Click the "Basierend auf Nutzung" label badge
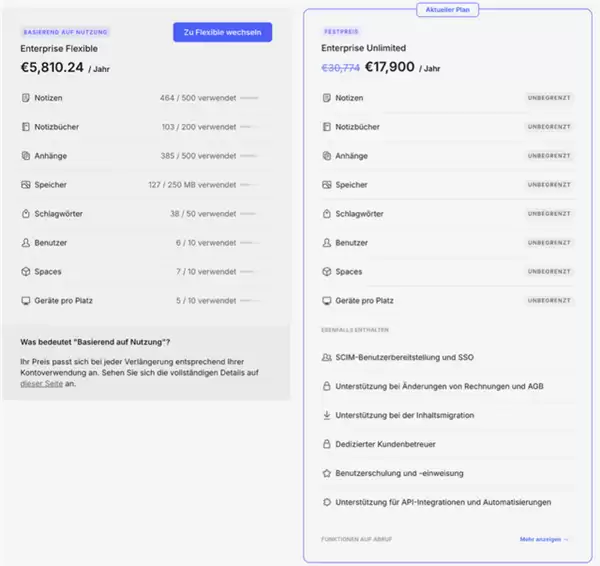Viewport: 600px width, 566px height. point(65,32)
